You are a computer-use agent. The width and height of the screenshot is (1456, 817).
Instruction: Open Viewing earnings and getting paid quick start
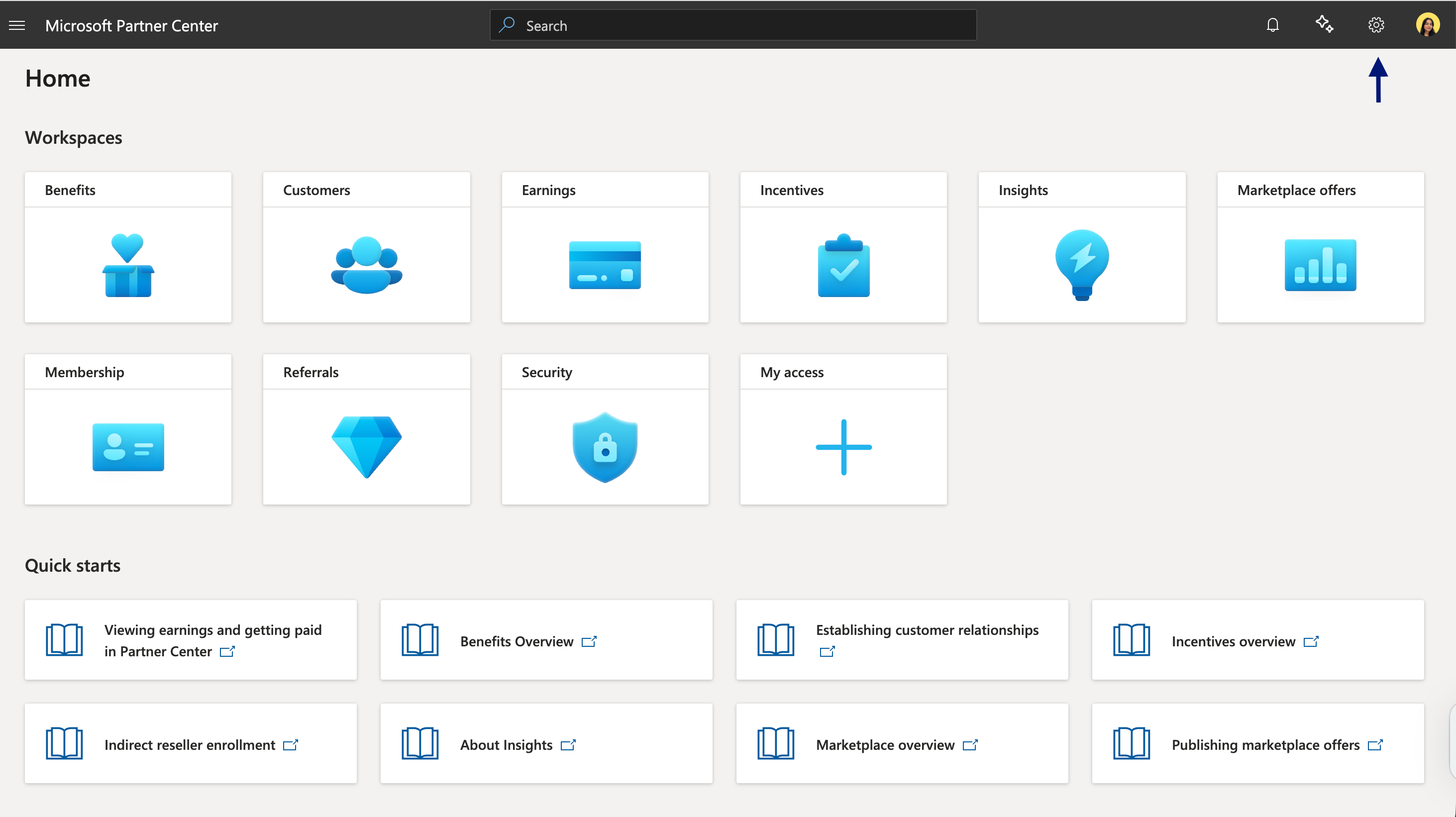tap(191, 640)
